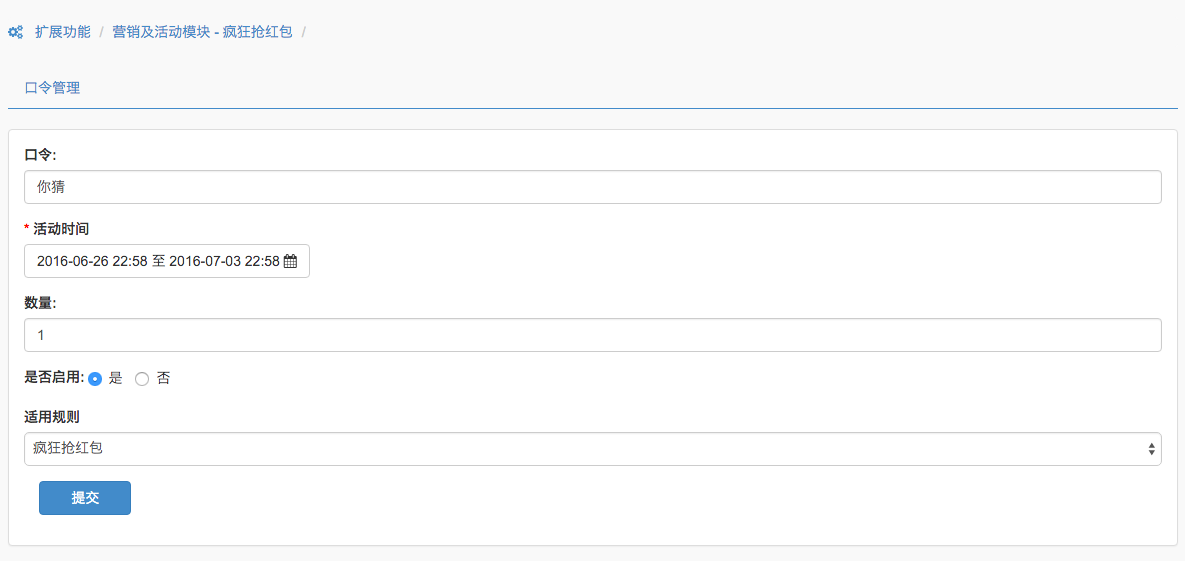Go to 扩展功能 breadcrumb link
The image size is (1185, 561).
(x=63, y=33)
